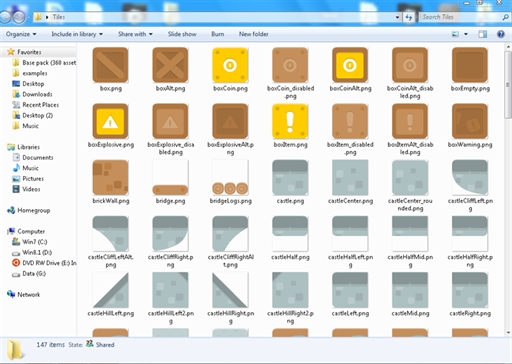Viewport: 512px width, 364px height.
Task: Toggle the preview pane icon
Action: click(482, 34)
